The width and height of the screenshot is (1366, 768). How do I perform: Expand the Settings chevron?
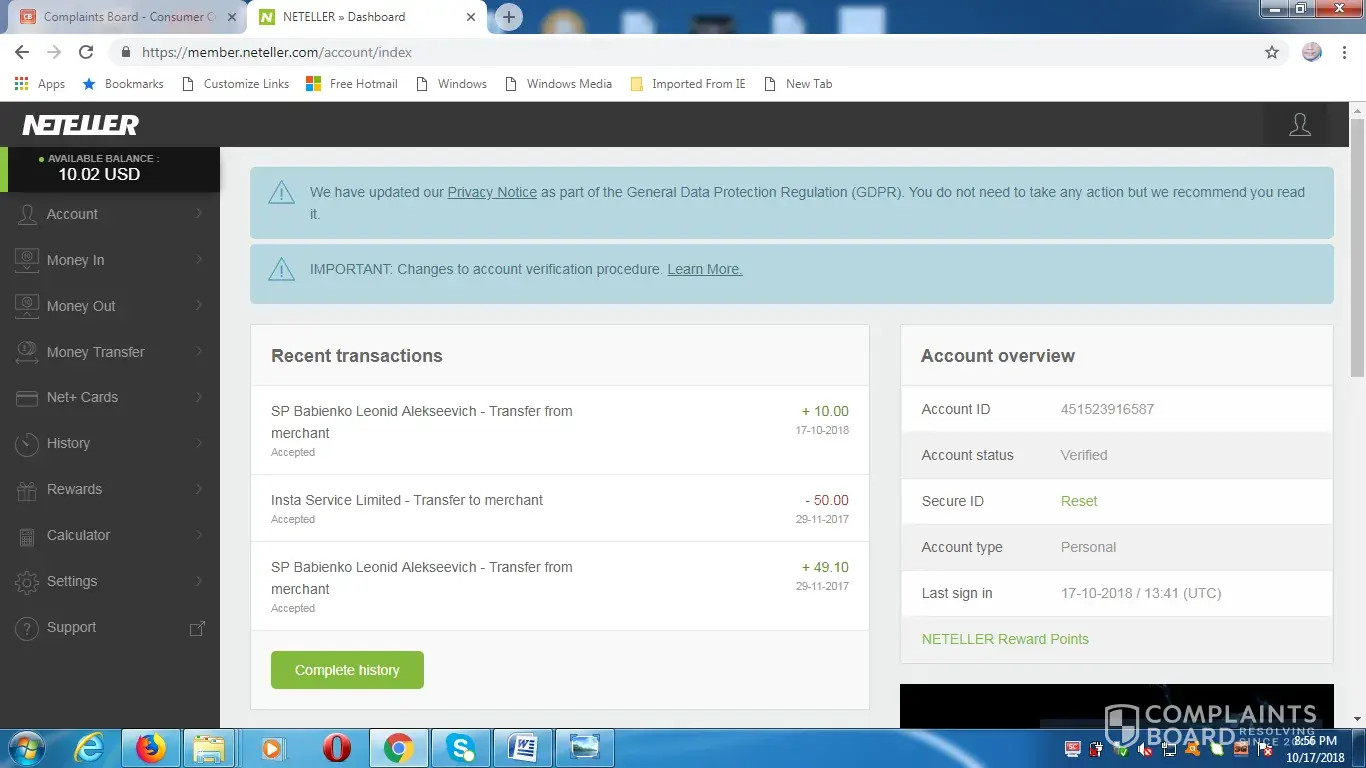(x=199, y=580)
